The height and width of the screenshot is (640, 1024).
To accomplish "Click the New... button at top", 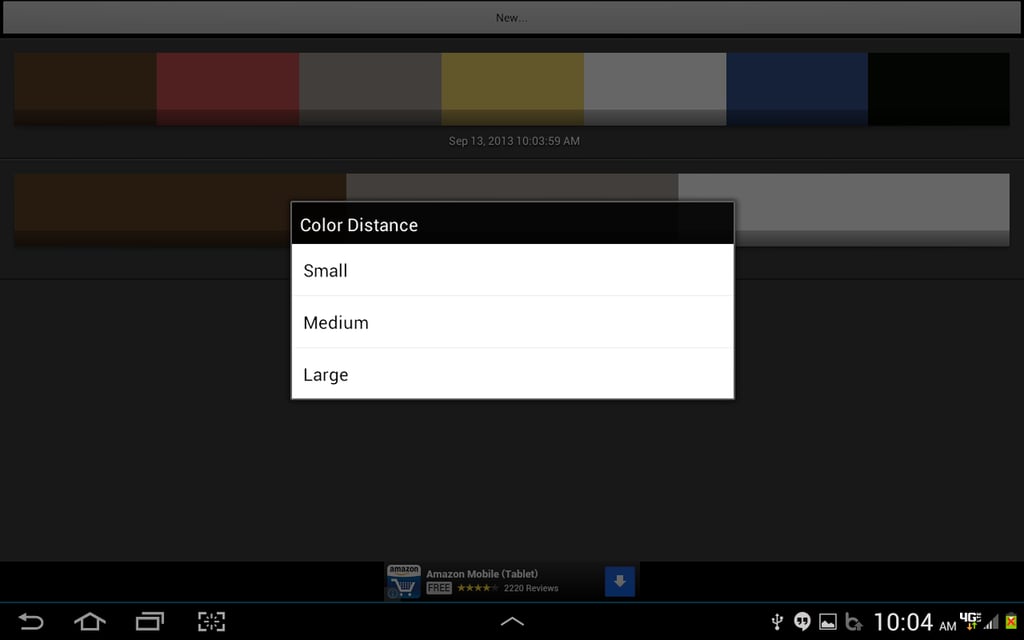I will [511, 18].
